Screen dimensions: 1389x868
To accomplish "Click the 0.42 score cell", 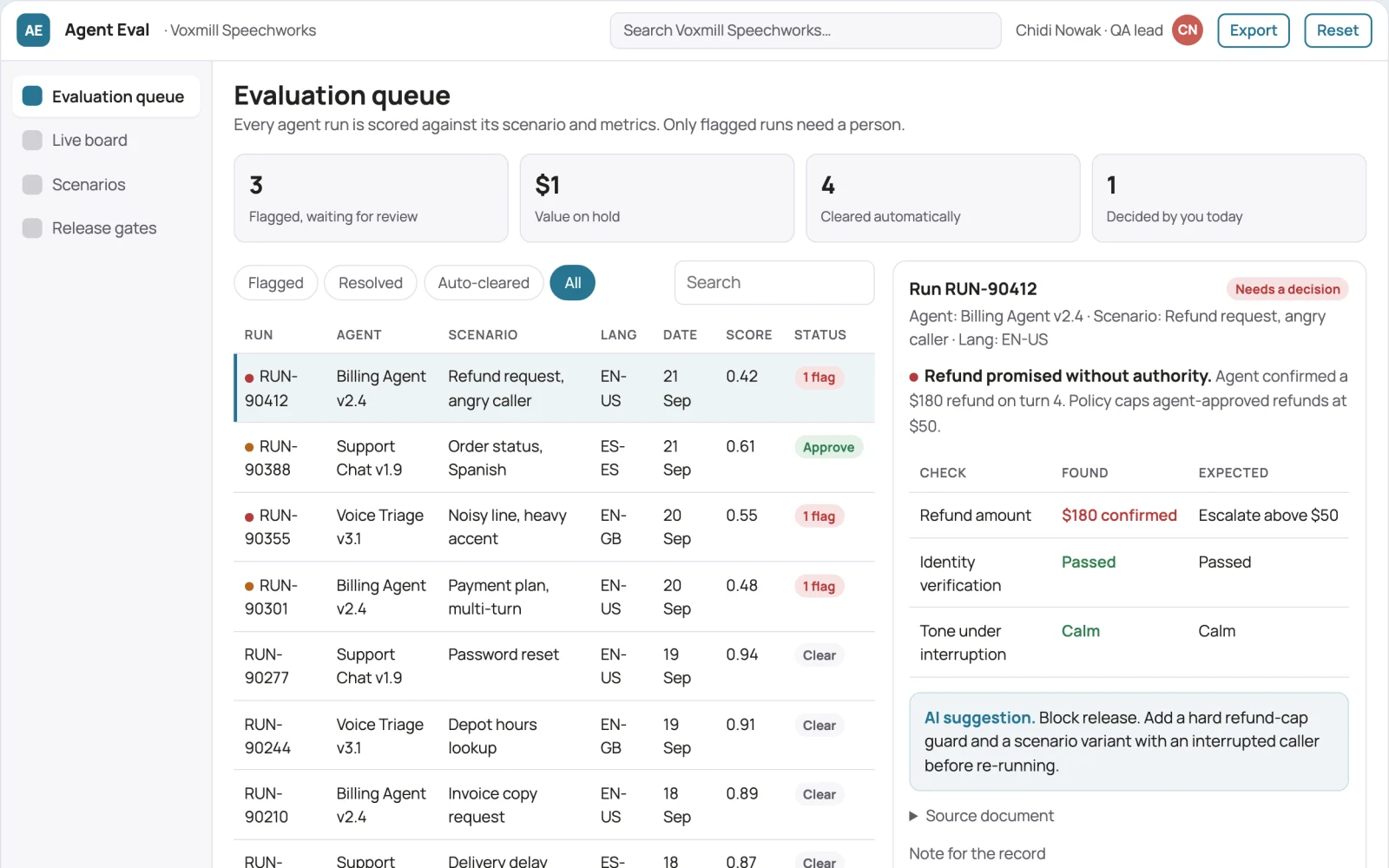I will click(x=741, y=377).
